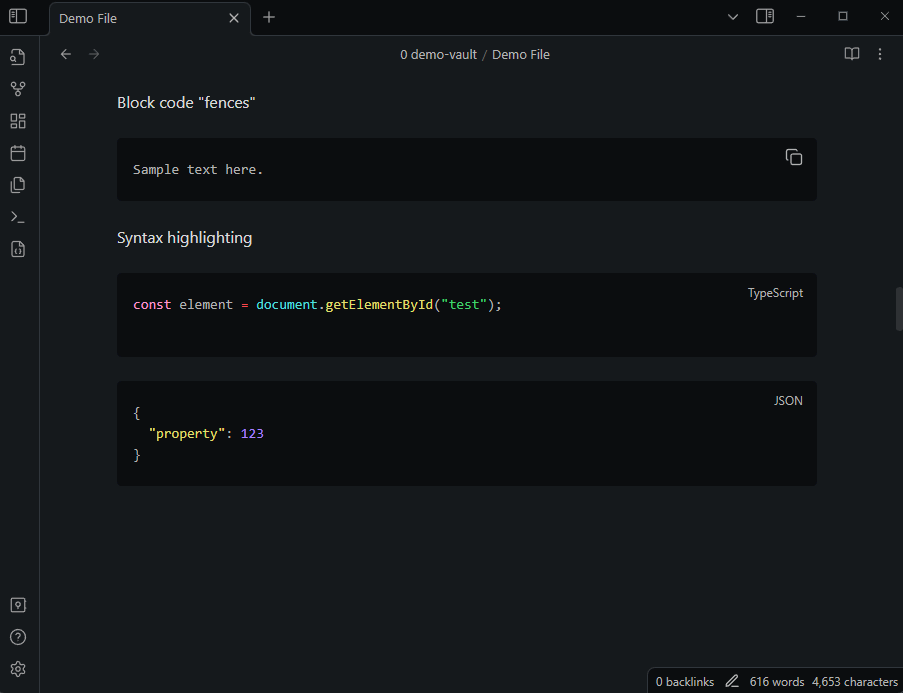The width and height of the screenshot is (903, 693).
Task: Click the "0 demo-vault" breadcrumb
Action: coord(438,55)
